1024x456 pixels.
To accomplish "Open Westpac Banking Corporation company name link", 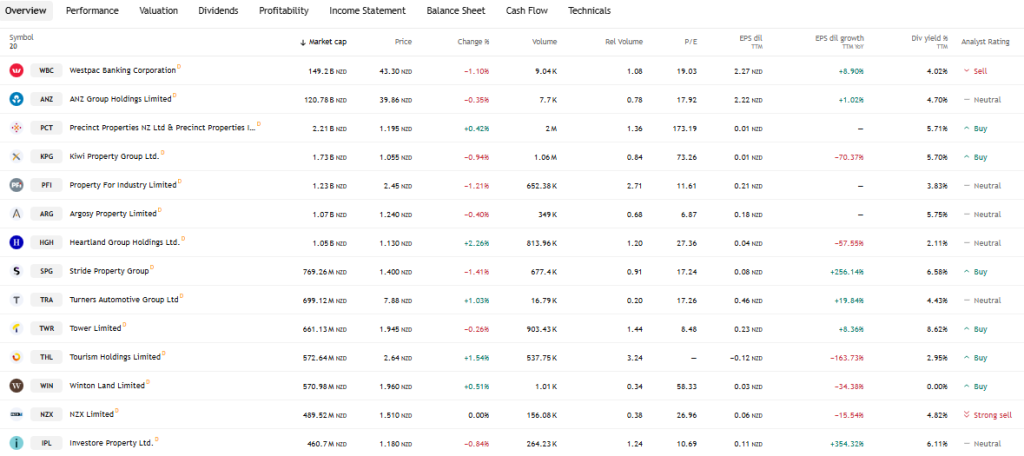I will [x=123, y=71].
